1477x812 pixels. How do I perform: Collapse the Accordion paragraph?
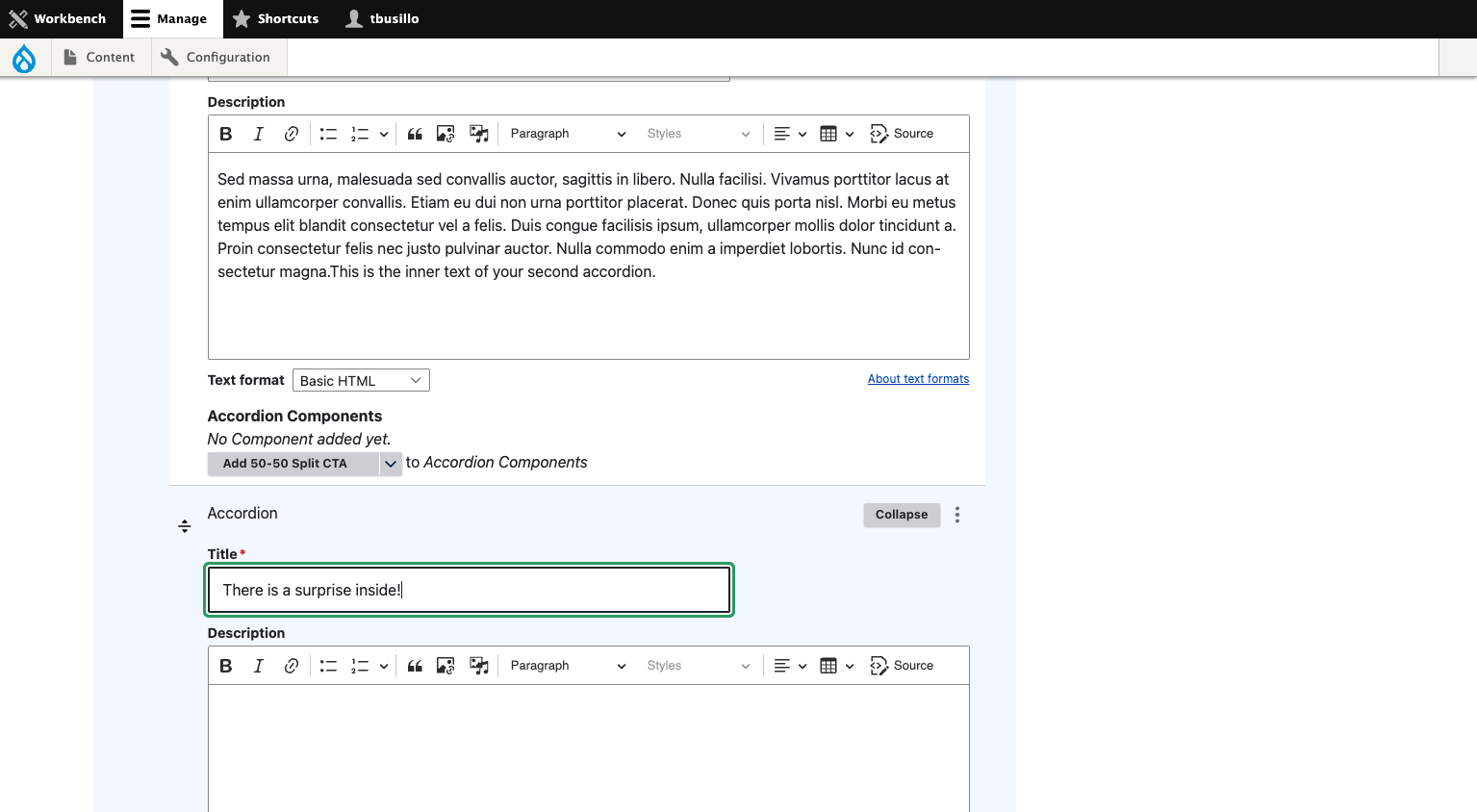(902, 515)
